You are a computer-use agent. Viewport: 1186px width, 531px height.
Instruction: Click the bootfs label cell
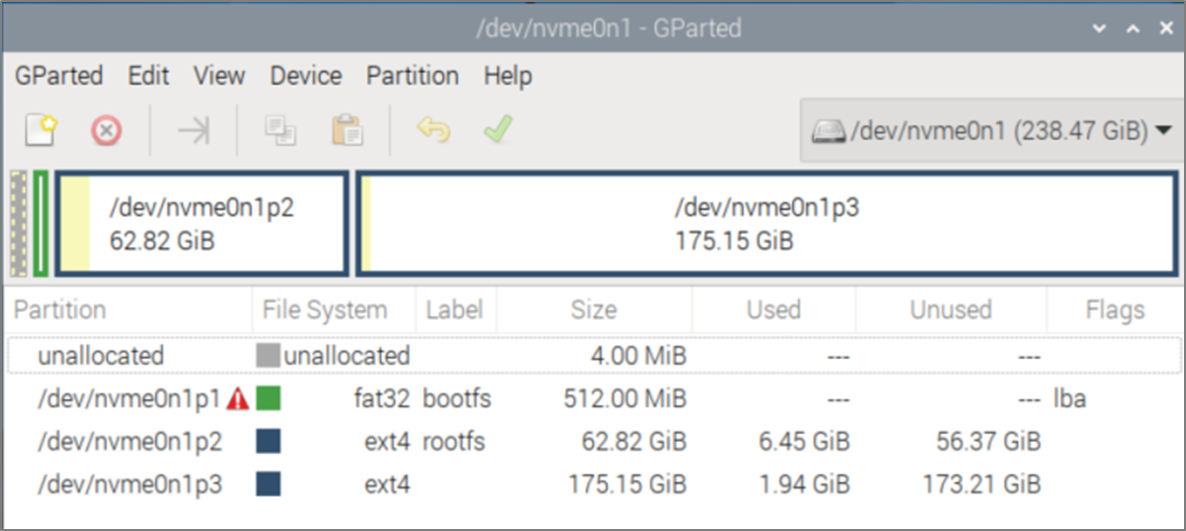[x=457, y=399]
